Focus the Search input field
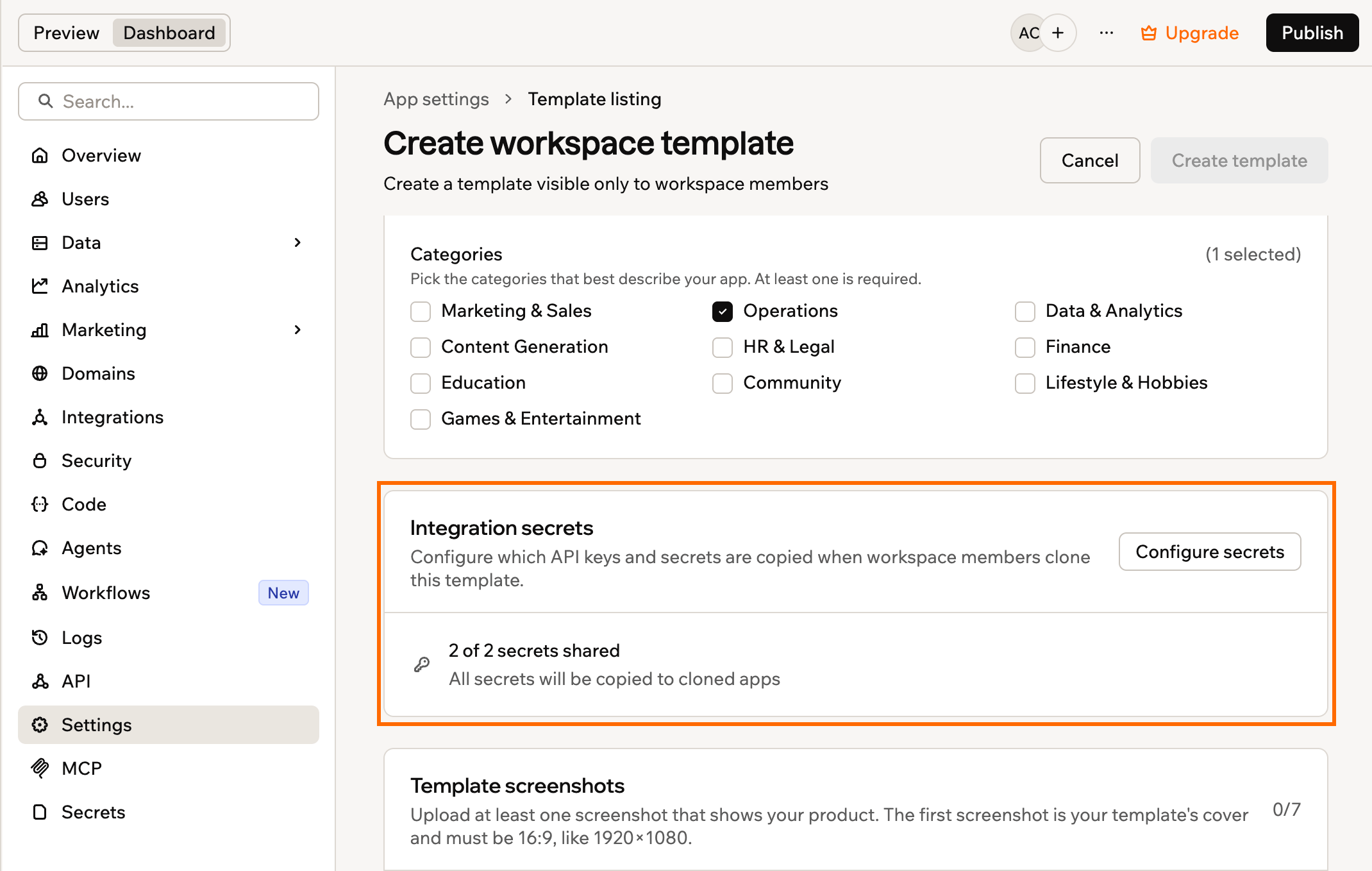1372x871 pixels. coord(169,101)
